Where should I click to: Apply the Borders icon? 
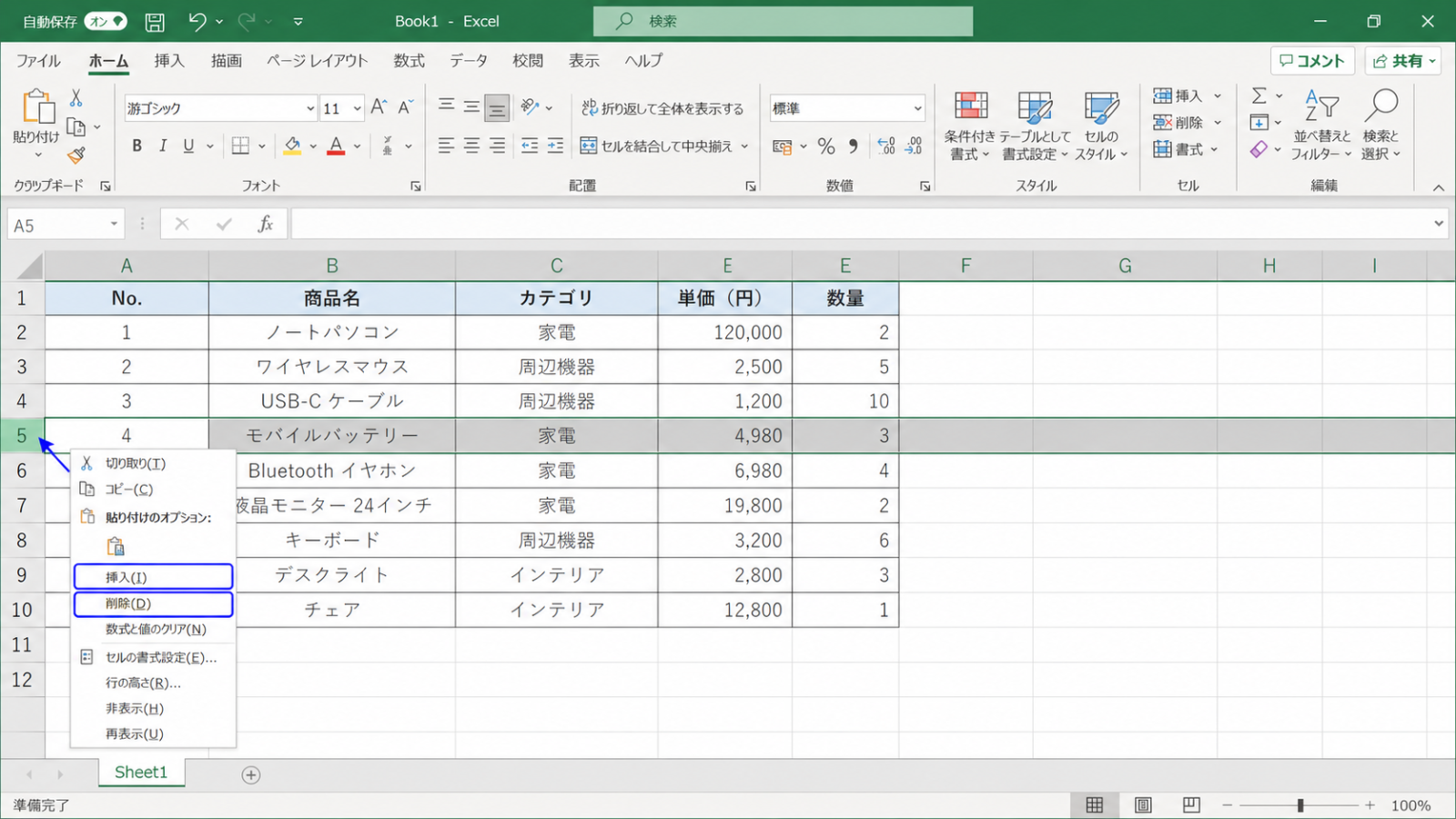click(x=240, y=146)
